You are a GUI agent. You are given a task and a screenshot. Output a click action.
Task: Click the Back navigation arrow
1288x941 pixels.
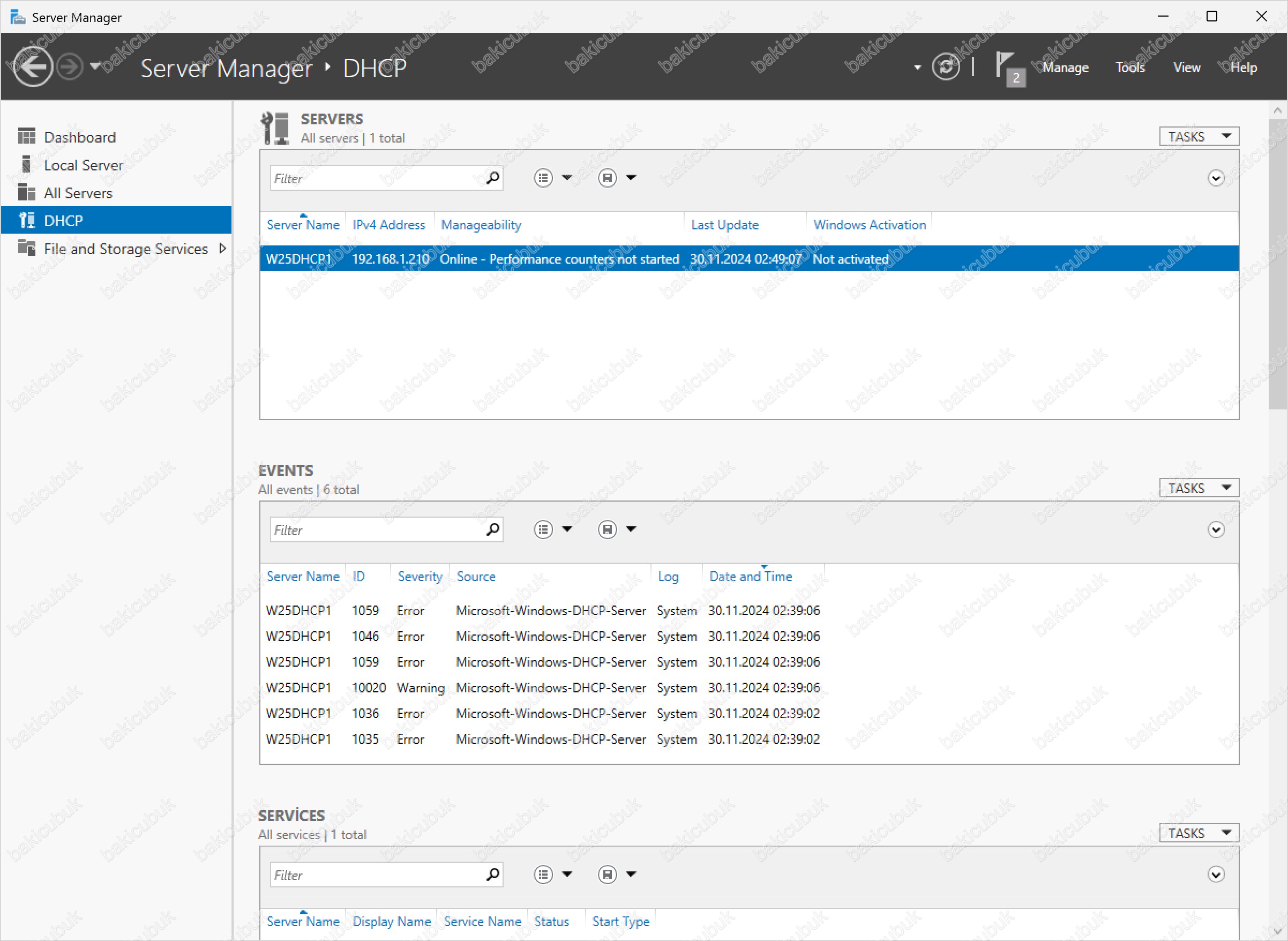tap(33, 67)
